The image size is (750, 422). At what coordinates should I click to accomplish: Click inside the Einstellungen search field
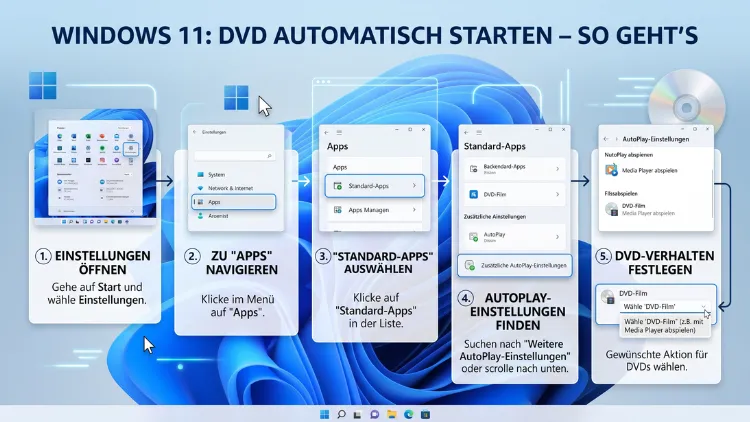[234, 156]
